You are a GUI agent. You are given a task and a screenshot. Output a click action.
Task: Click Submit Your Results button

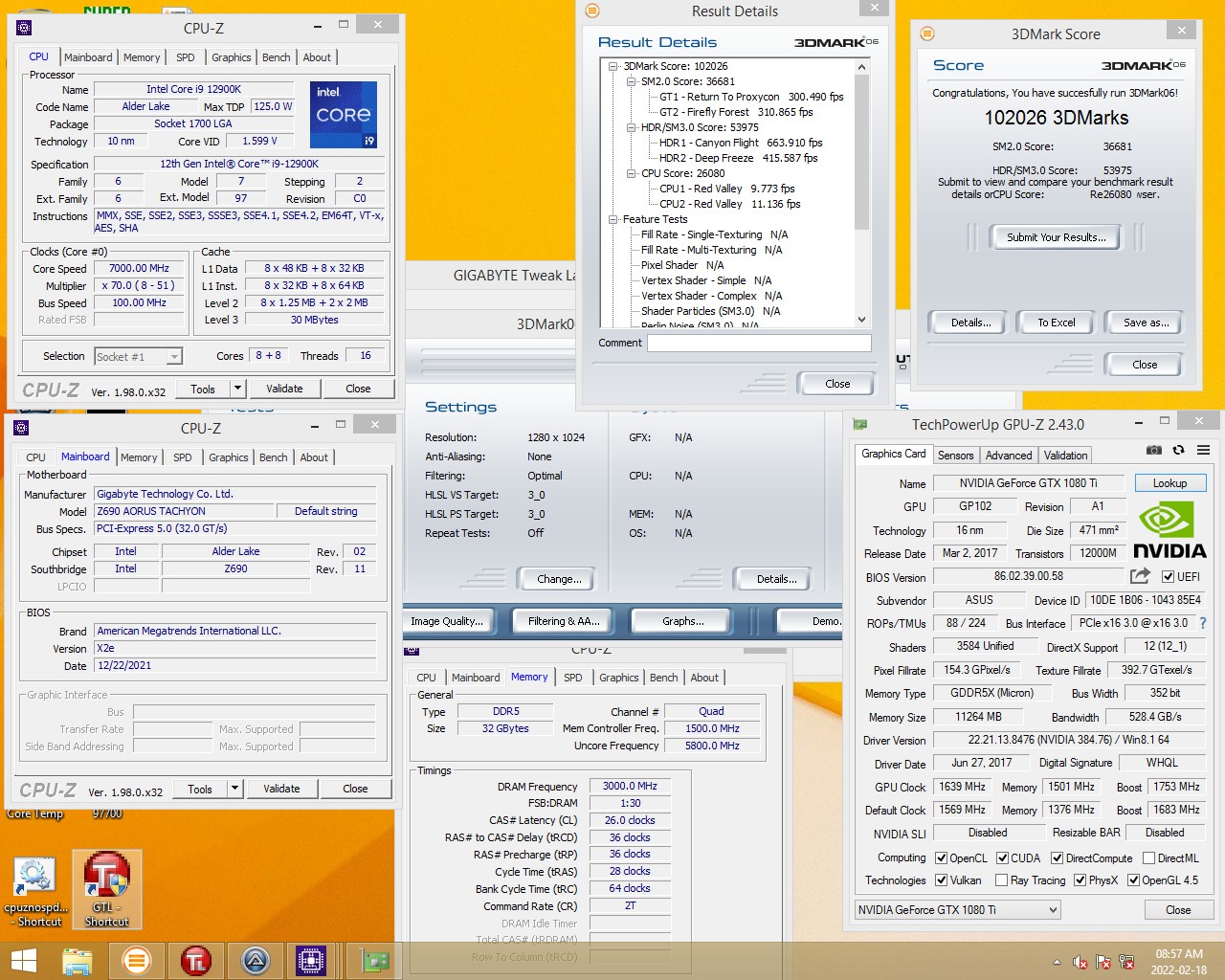click(x=1056, y=237)
